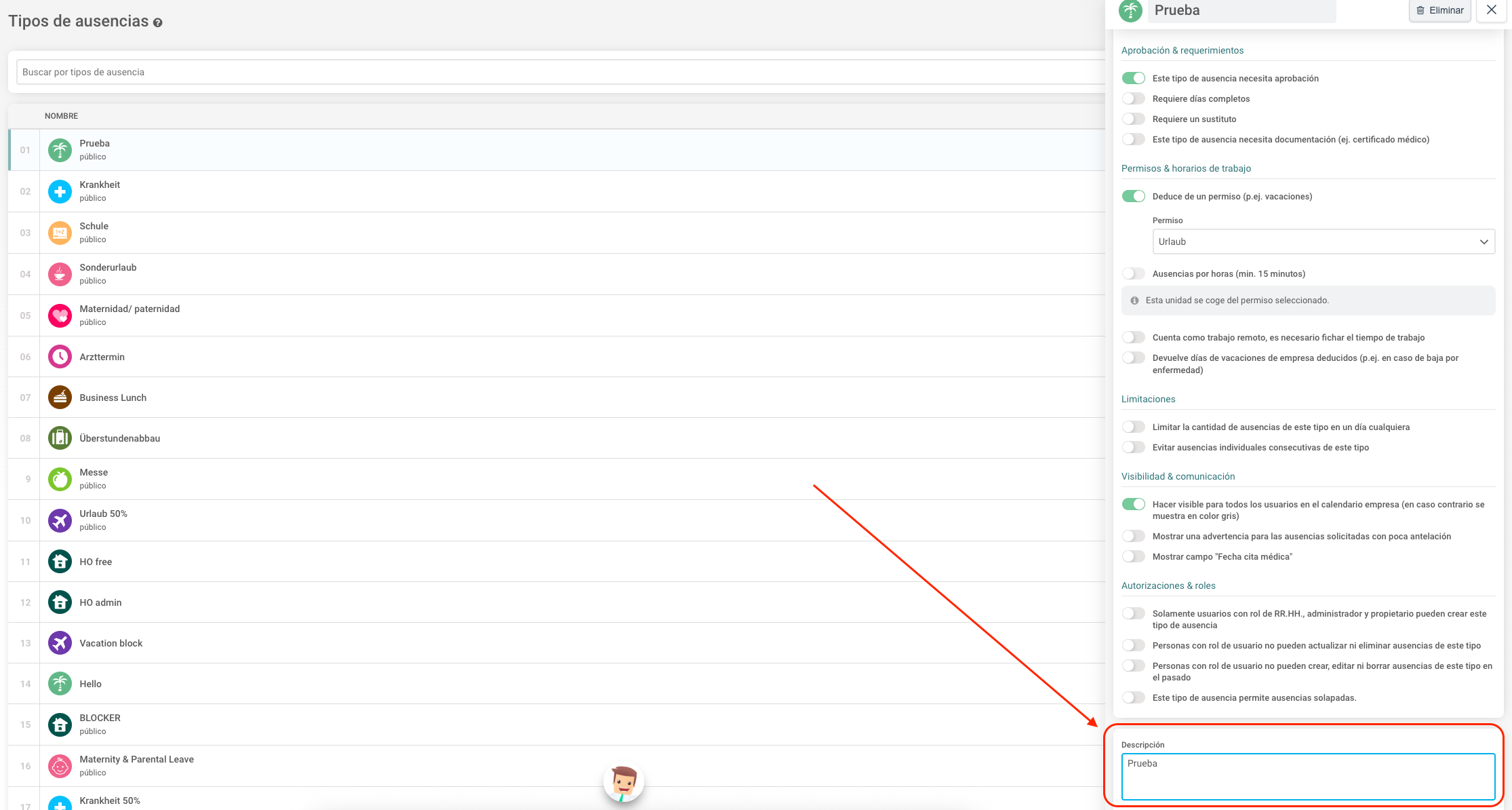This screenshot has height=810, width=1512.
Task: Click the 'Autorizaciones & roles' section heading
Action: pyautogui.click(x=1168, y=586)
